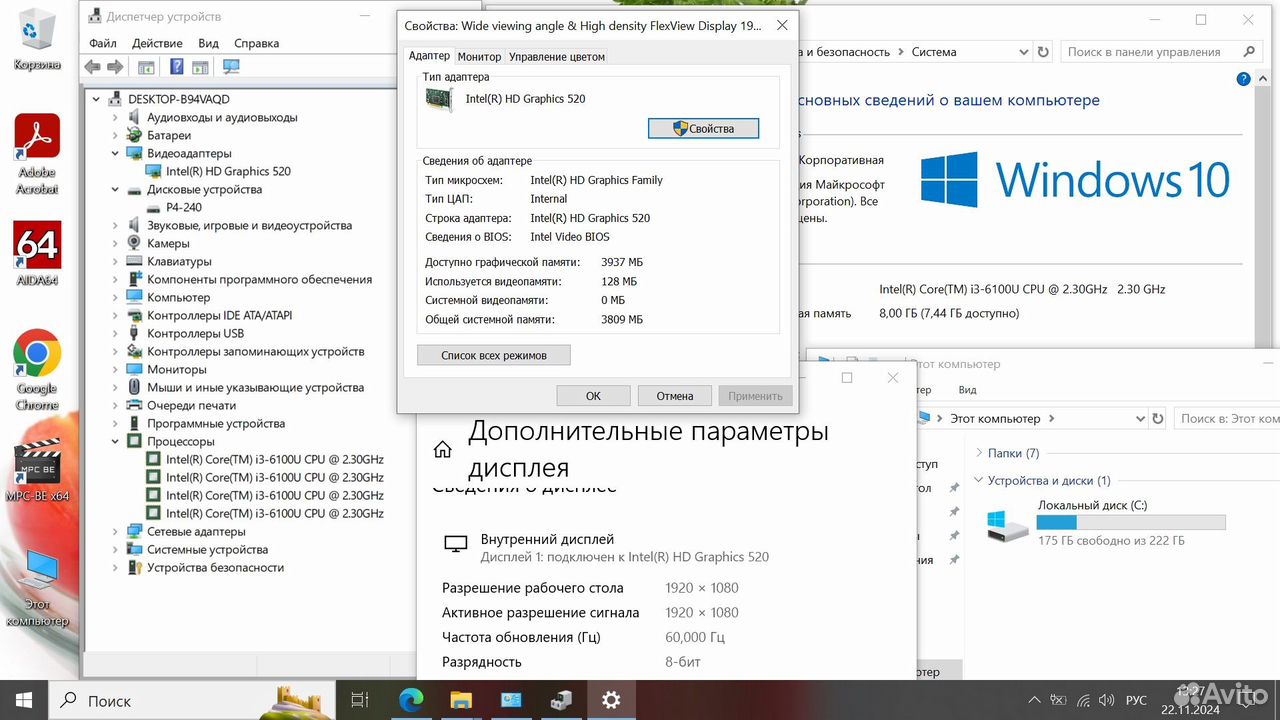Open Control Panel address bar history dropdown
The height and width of the screenshot is (720, 1280).
(x=1023, y=52)
